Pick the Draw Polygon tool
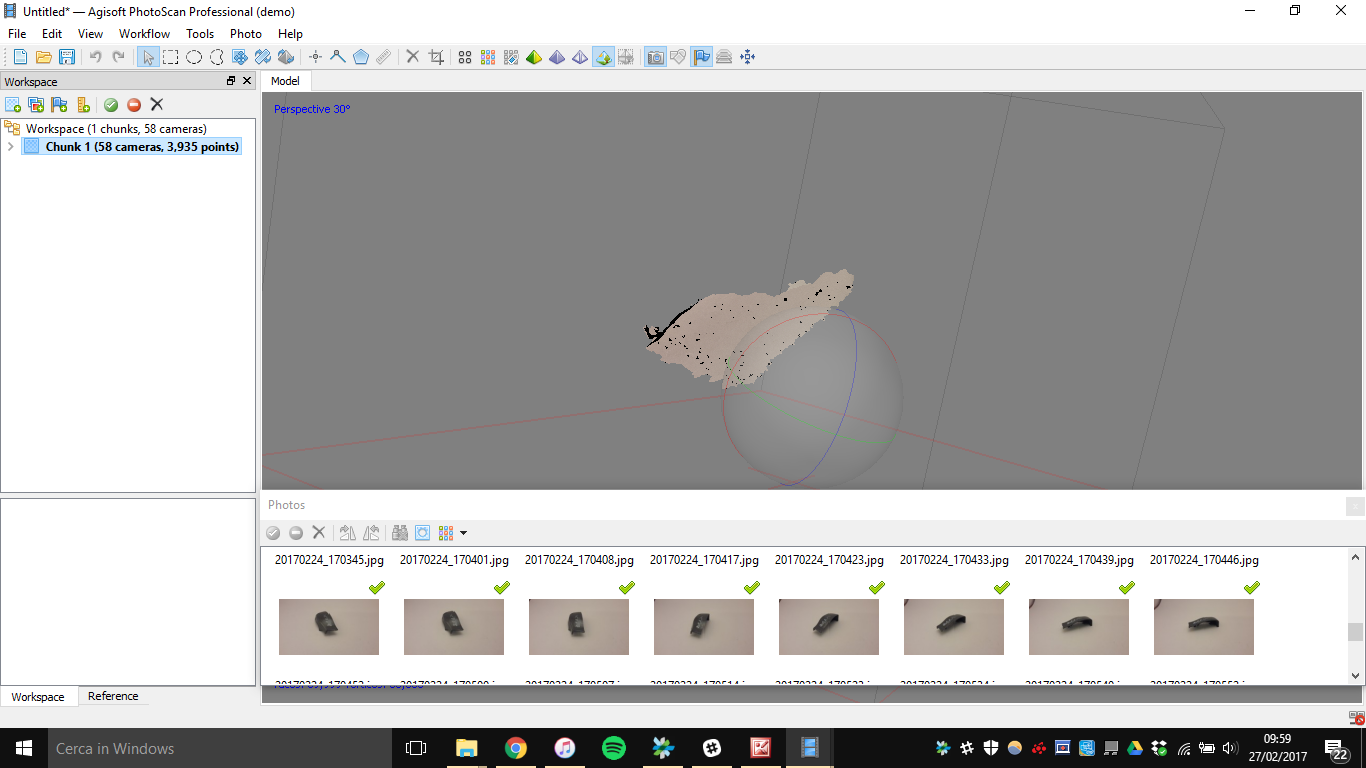Viewport: 1366px width, 768px height. click(x=361, y=57)
